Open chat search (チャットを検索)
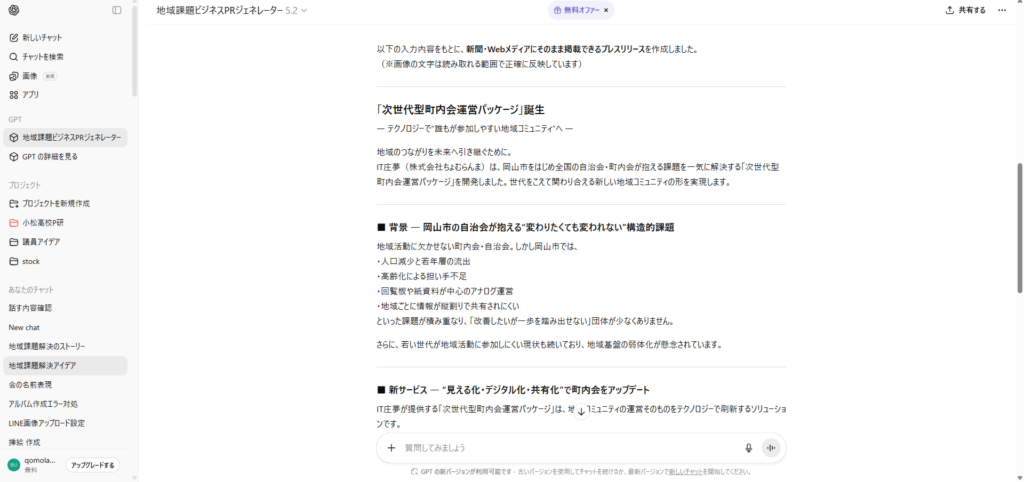1024x482 pixels. click(42, 57)
